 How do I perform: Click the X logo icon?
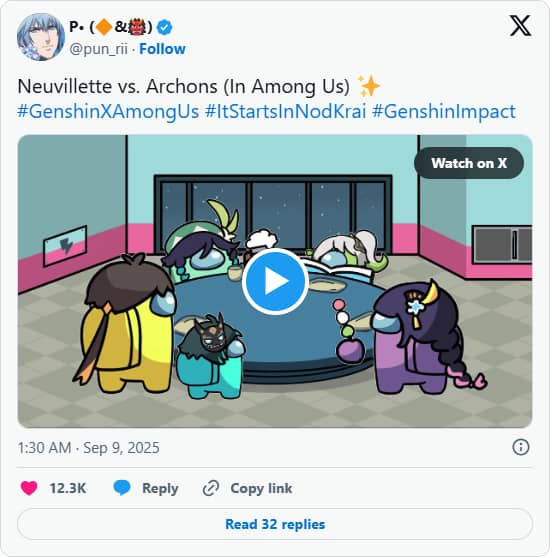pos(520,26)
